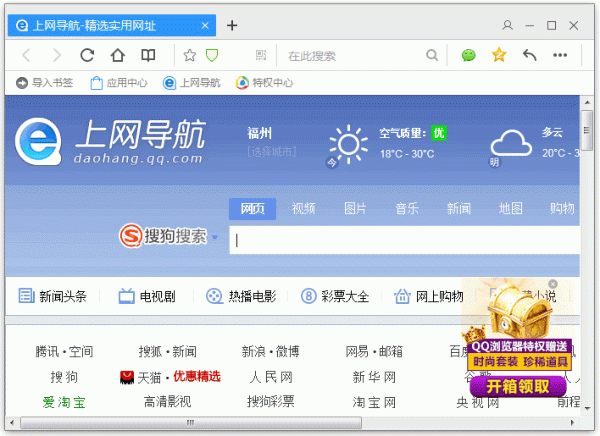
Task: Open the 搜狗 site link
Action: coord(64,377)
